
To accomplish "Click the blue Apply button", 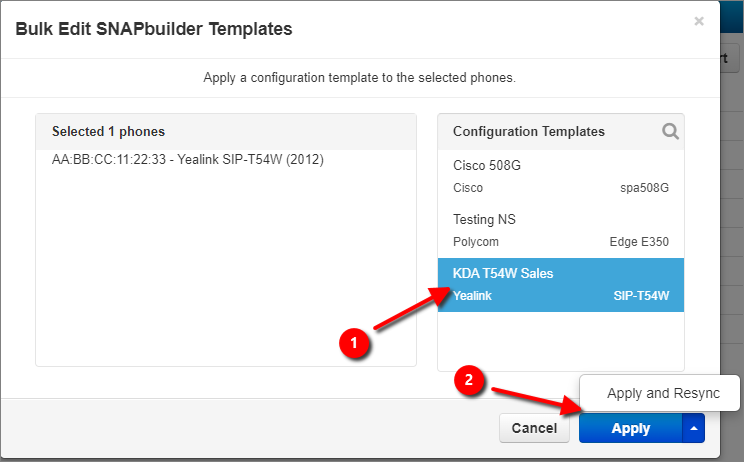I will [631, 428].
